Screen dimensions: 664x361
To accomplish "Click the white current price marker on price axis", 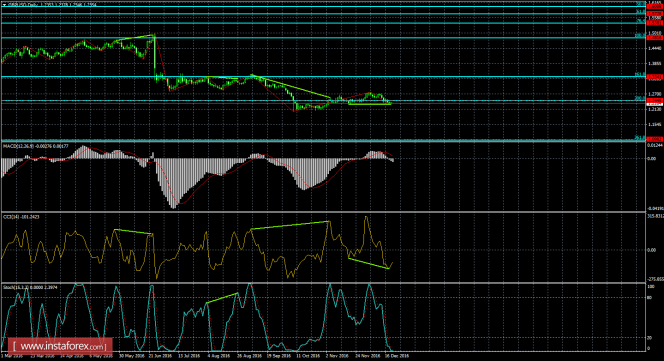I will tap(655, 103).
